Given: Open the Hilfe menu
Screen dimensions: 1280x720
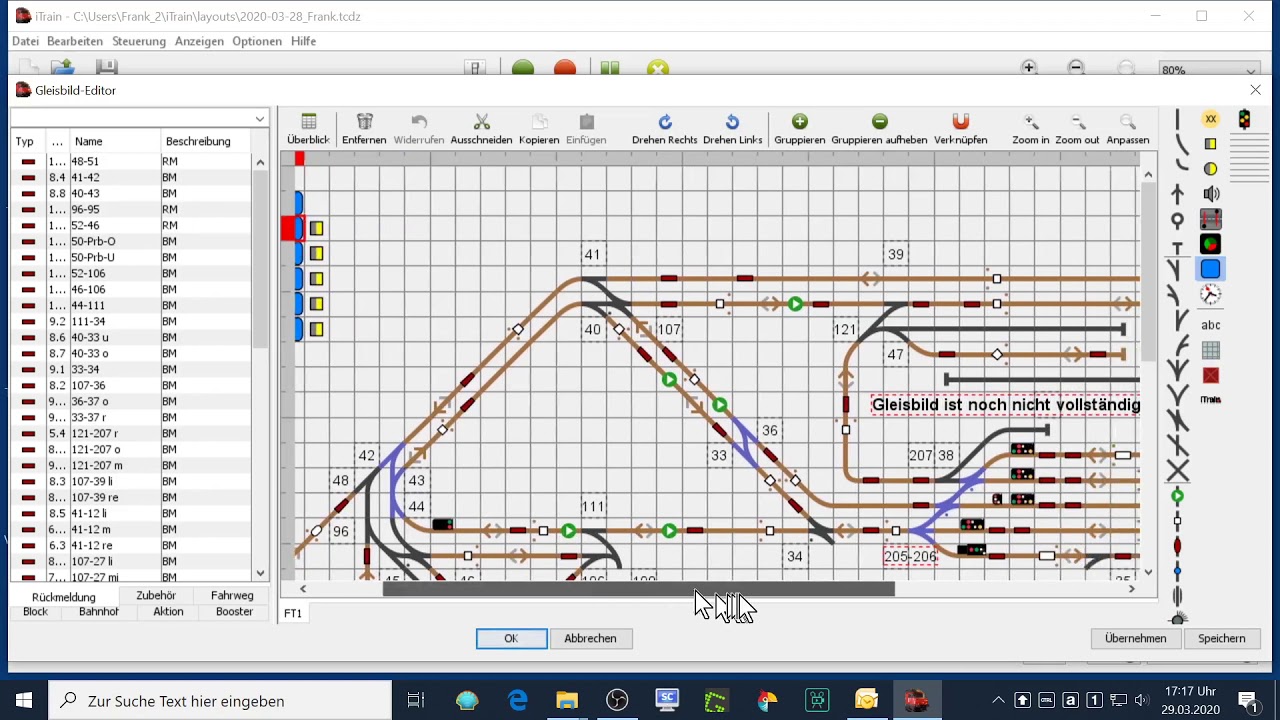Looking at the screenshot, I should point(303,41).
